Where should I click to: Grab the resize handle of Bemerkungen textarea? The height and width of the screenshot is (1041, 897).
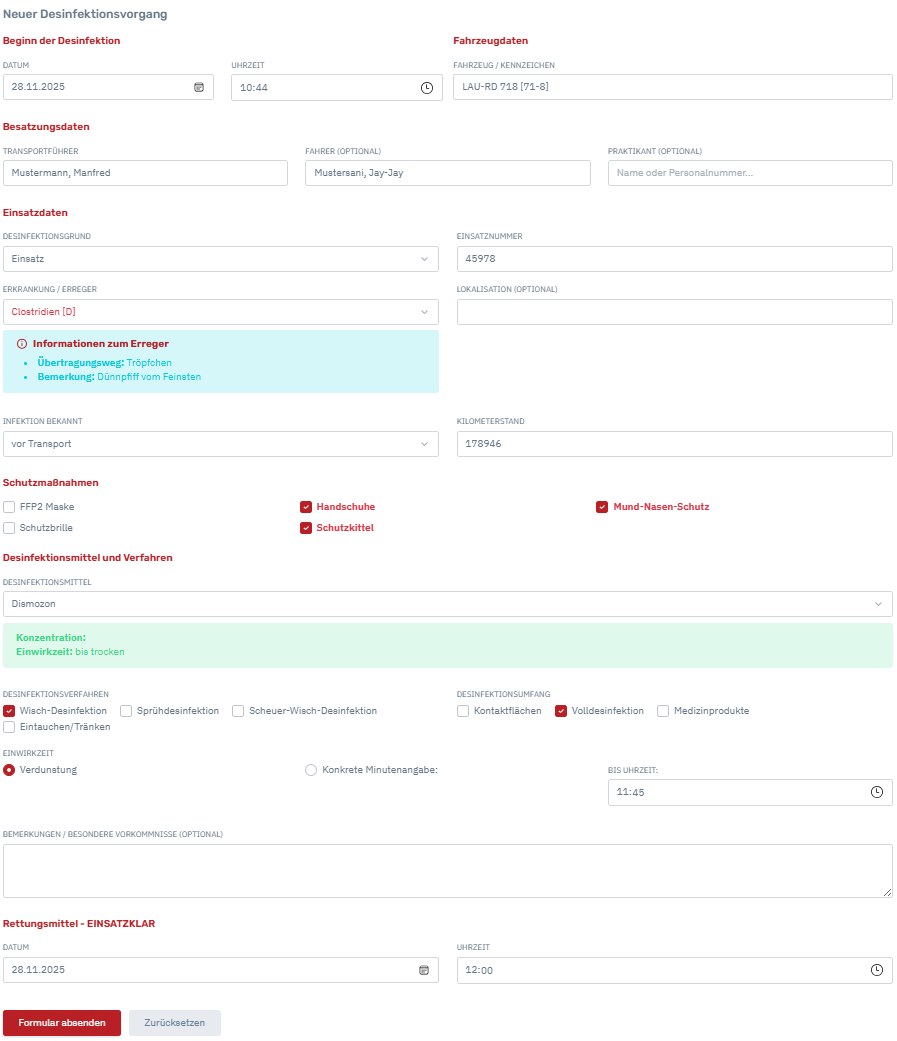tap(887, 892)
